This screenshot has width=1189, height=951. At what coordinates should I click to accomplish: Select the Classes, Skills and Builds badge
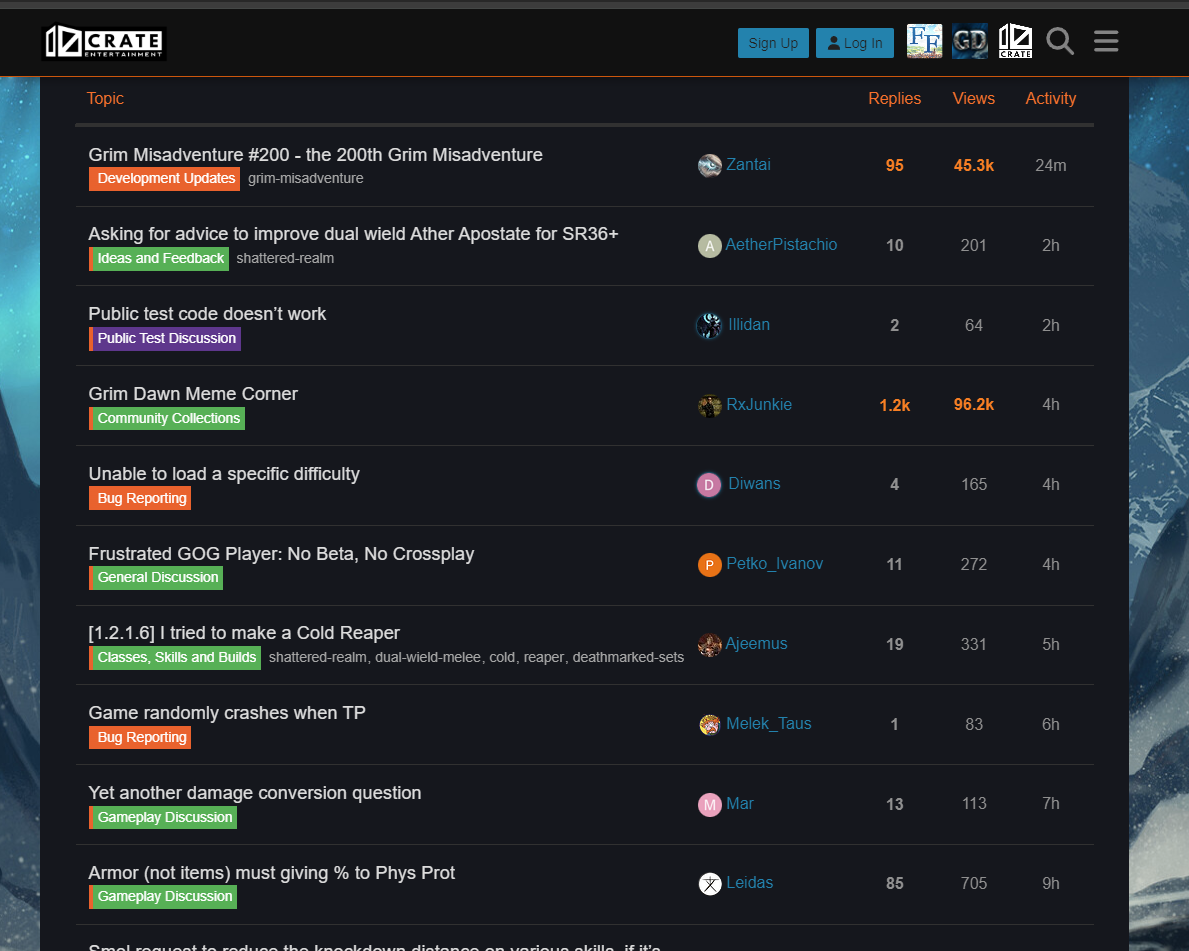(174, 658)
